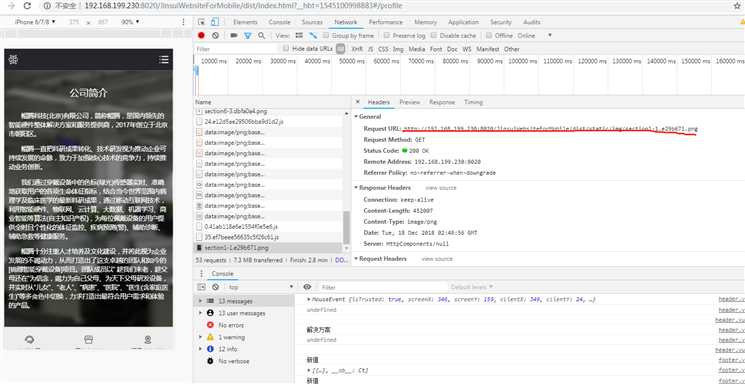Click the company logo in mobile header
The image size is (745, 384).
click(14, 59)
